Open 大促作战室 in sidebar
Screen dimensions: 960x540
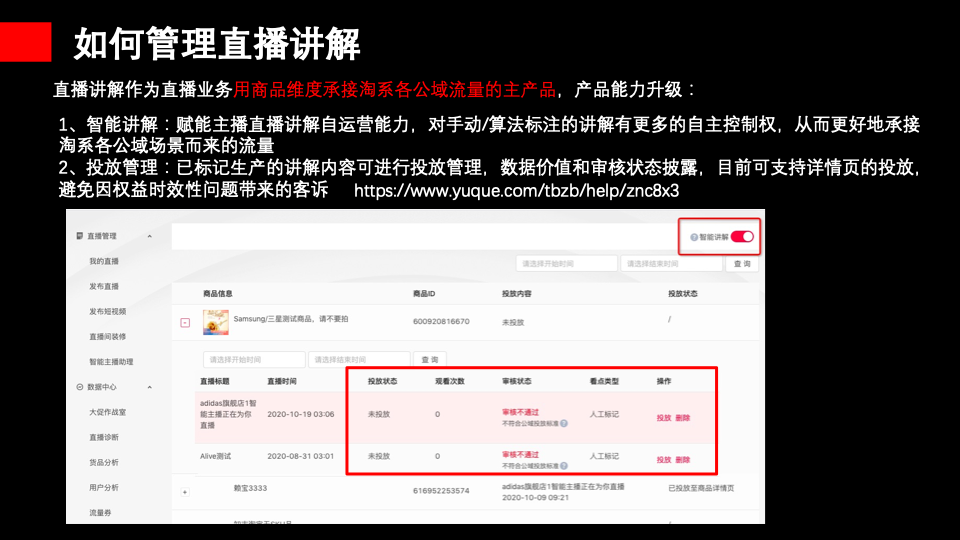108,413
